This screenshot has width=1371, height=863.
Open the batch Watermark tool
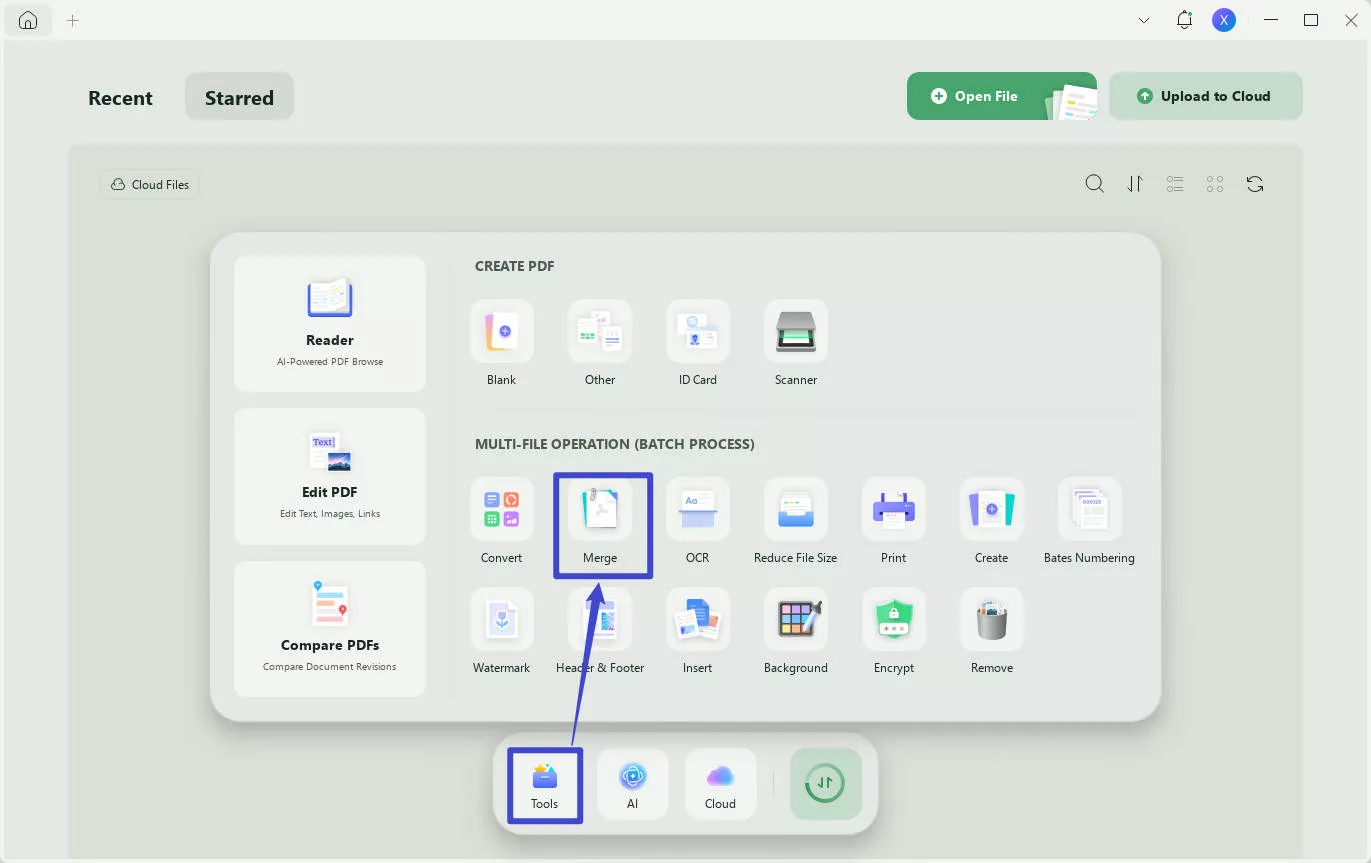[x=502, y=630]
